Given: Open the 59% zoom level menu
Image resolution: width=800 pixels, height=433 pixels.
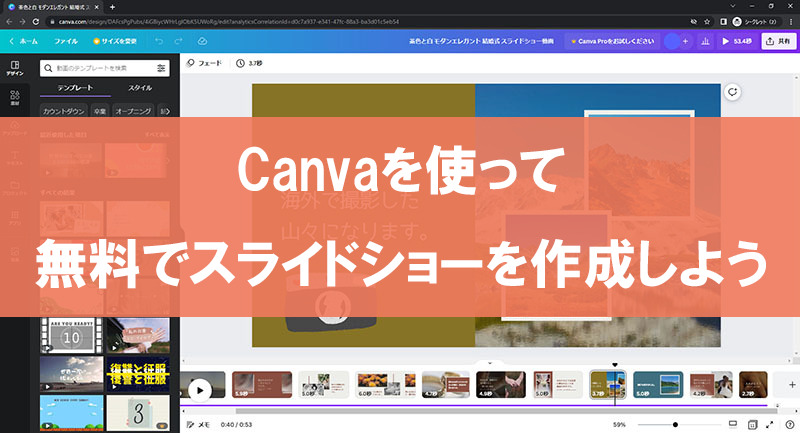Looking at the screenshot, I should pos(619,424).
